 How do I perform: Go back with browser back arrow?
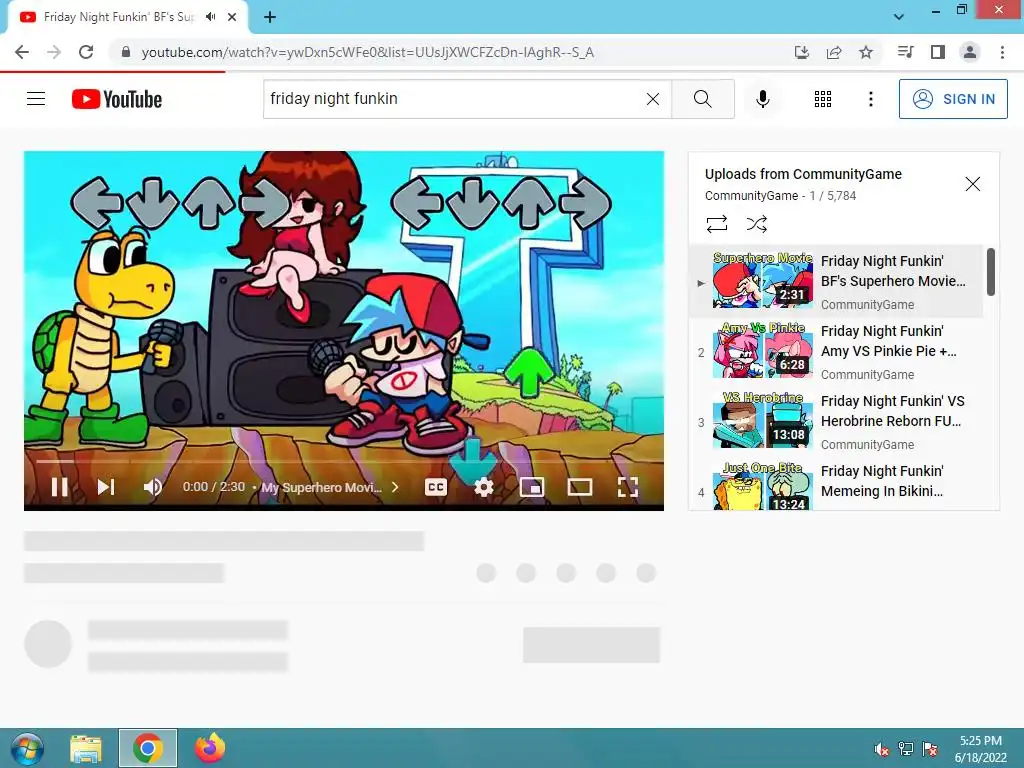pos(22,52)
